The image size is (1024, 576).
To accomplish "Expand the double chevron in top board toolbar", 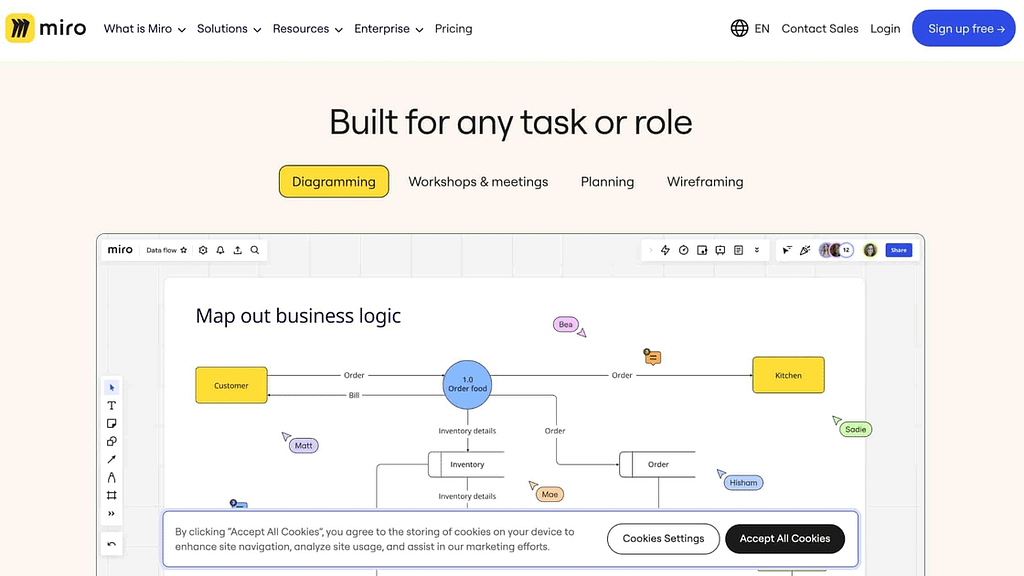I will click(x=757, y=250).
